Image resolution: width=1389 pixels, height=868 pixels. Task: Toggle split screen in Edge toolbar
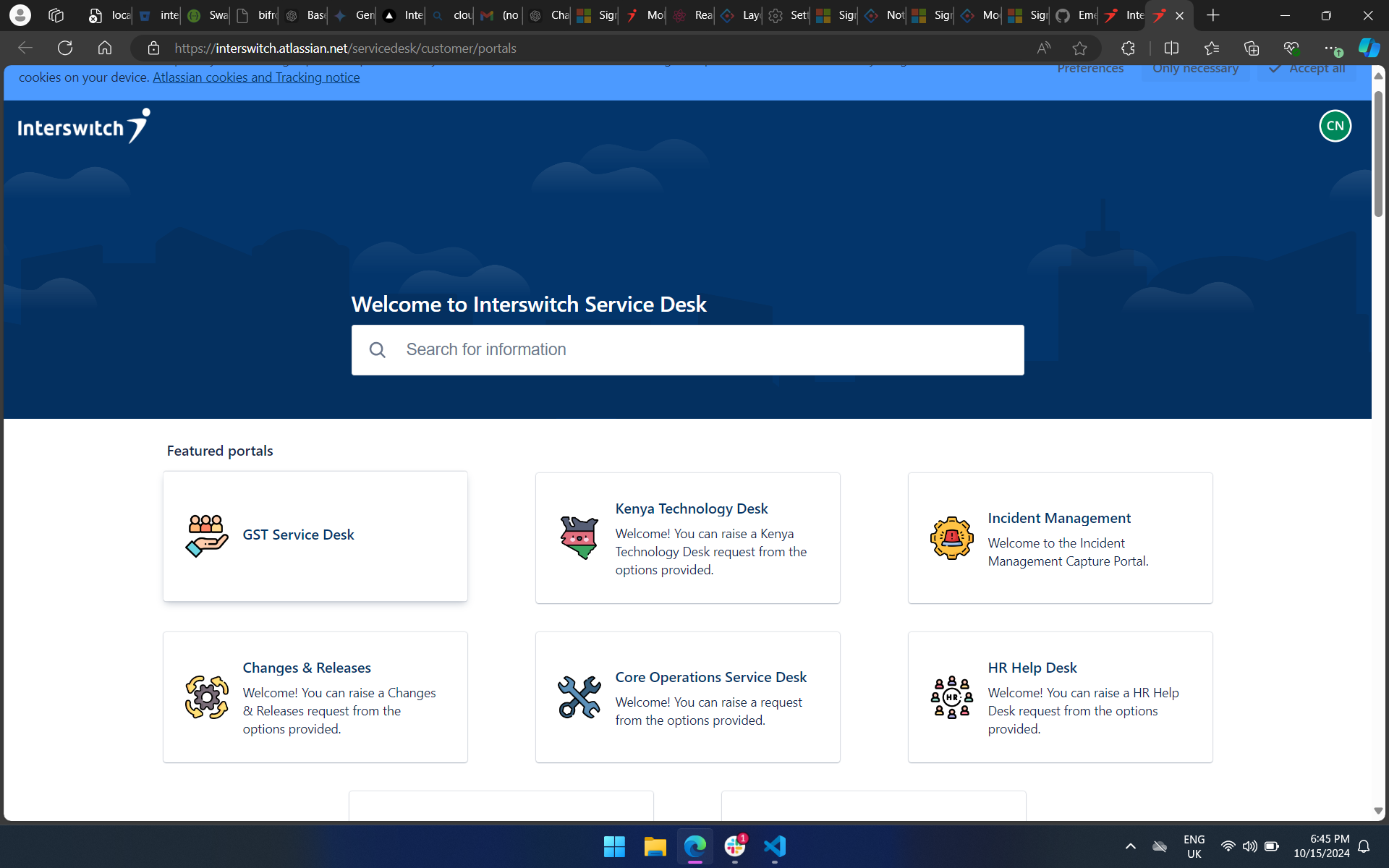(1171, 48)
